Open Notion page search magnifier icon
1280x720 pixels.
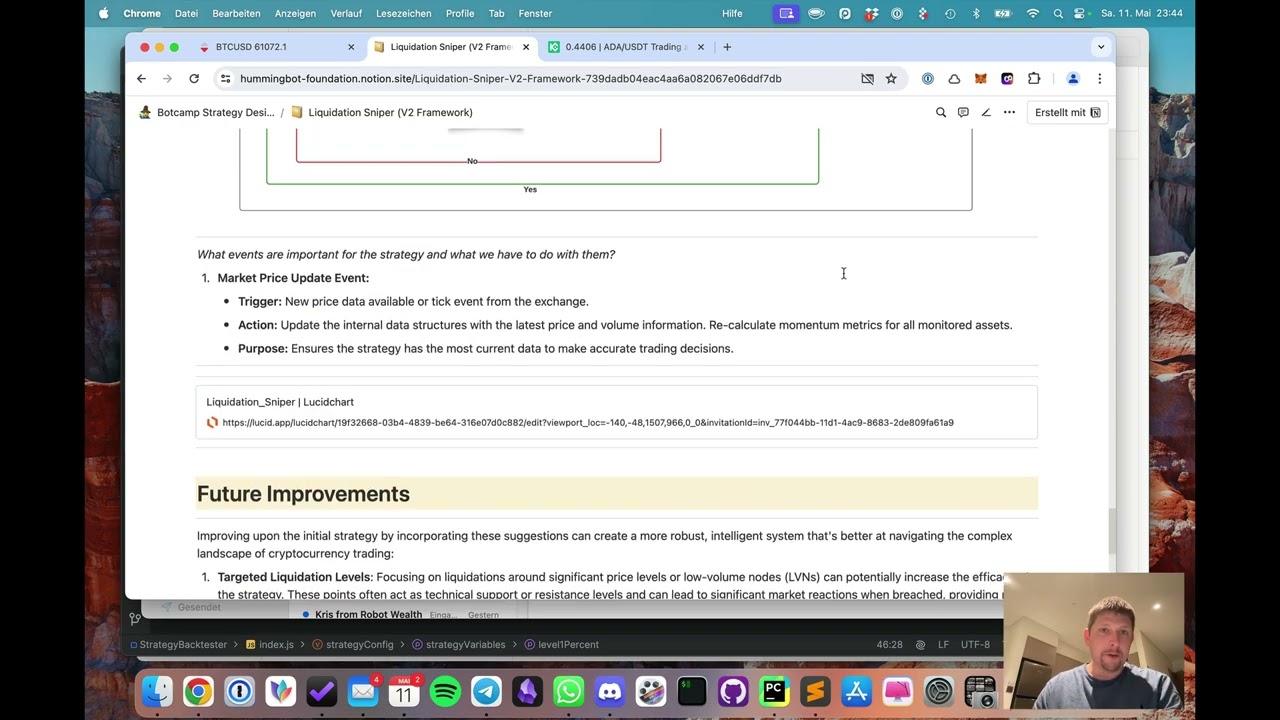click(x=940, y=112)
